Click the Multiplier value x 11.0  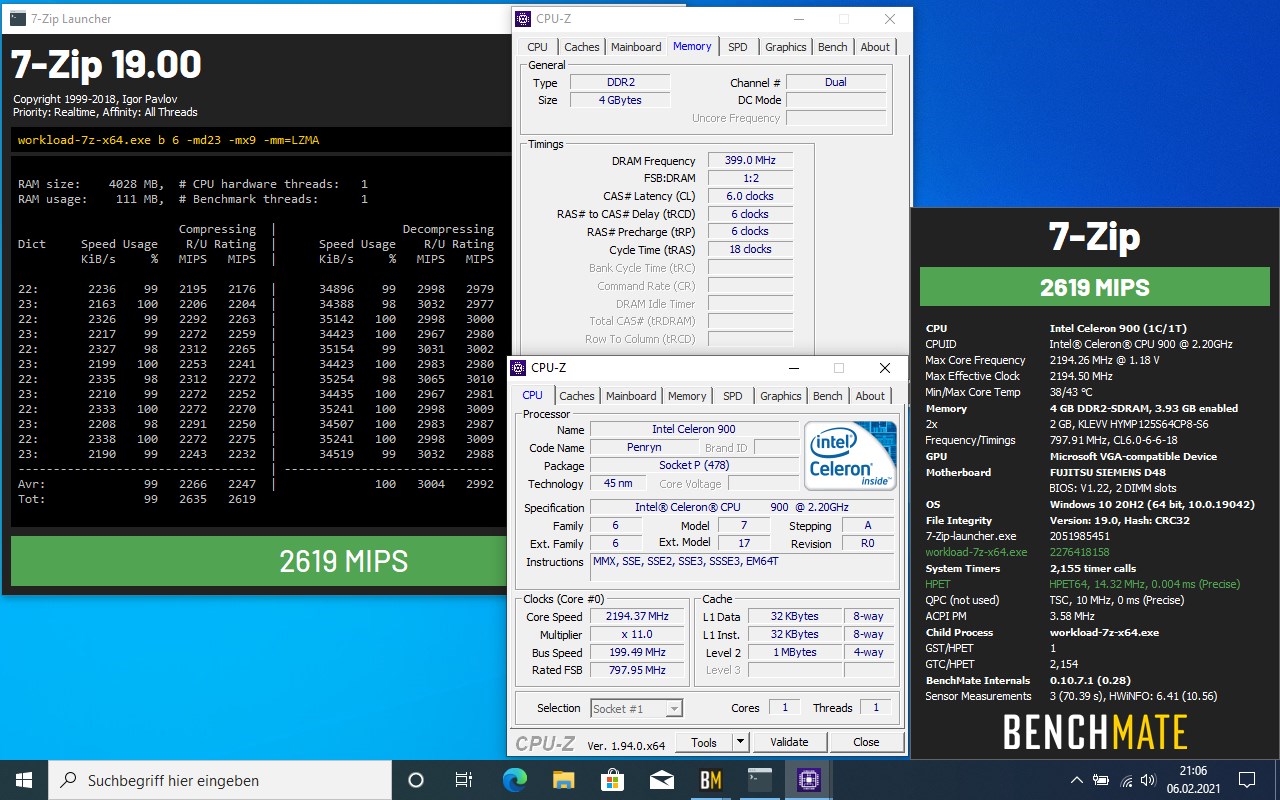point(637,634)
